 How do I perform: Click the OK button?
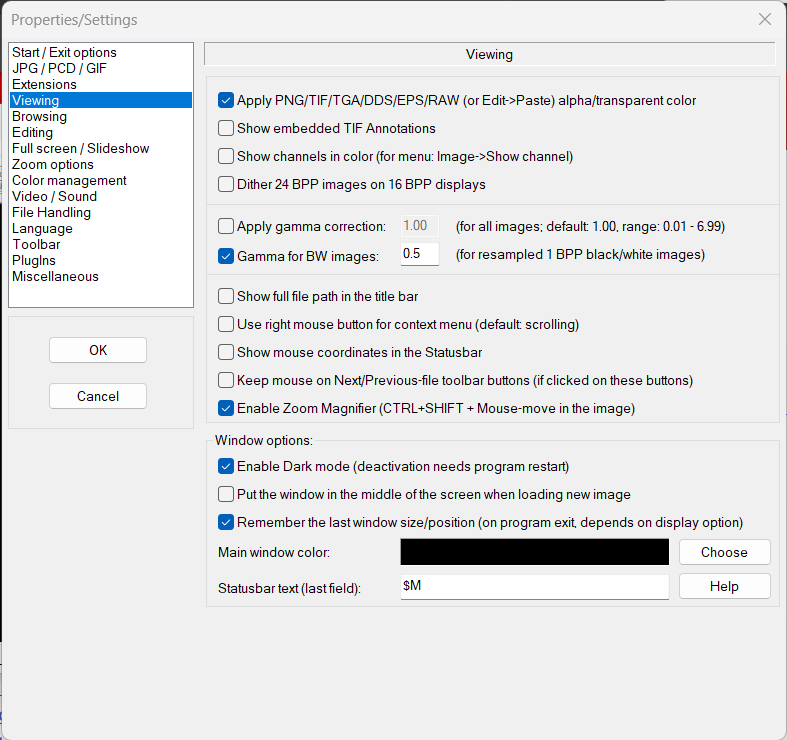tap(98, 350)
